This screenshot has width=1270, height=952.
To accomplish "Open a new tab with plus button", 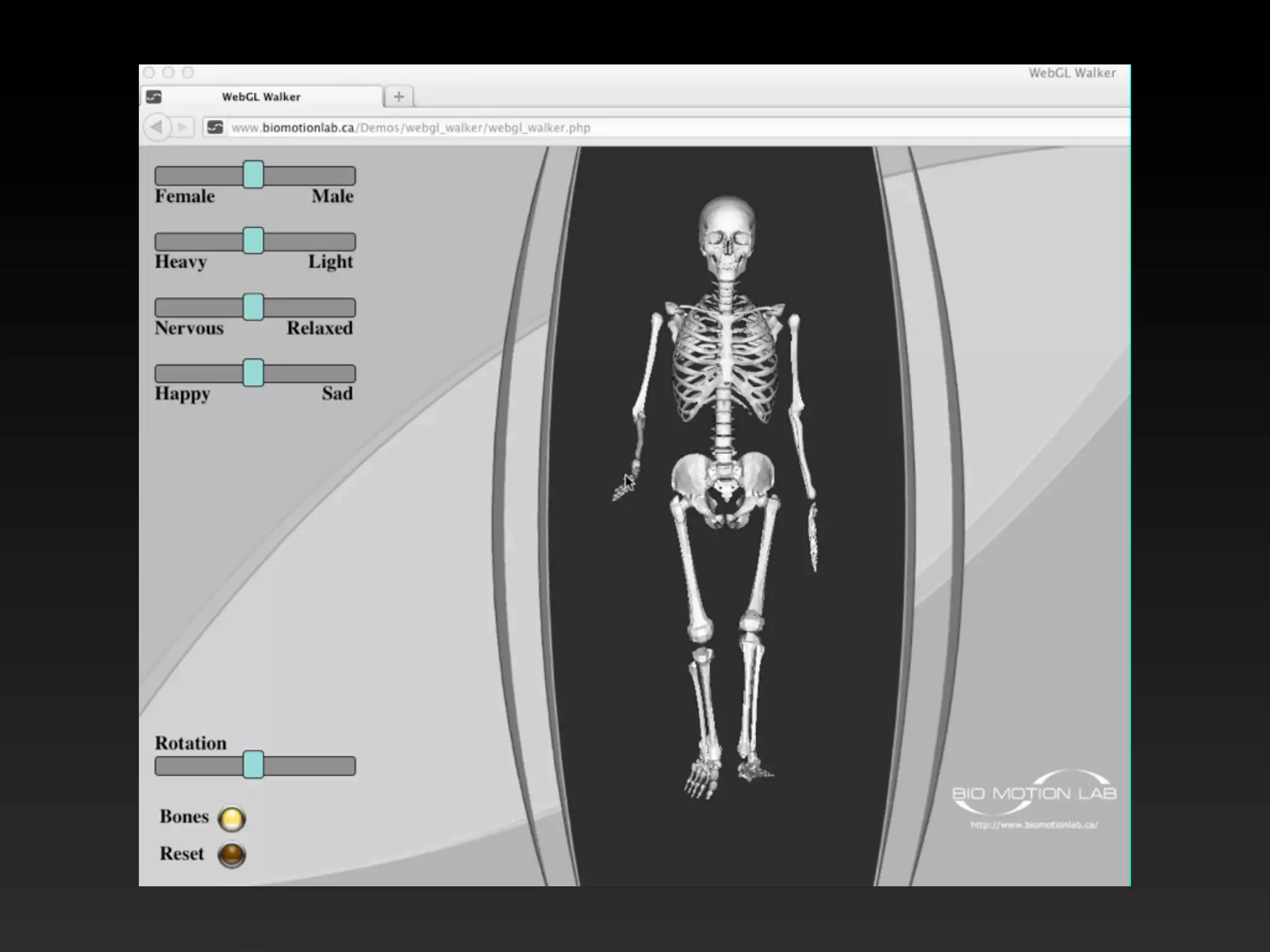I will (399, 97).
